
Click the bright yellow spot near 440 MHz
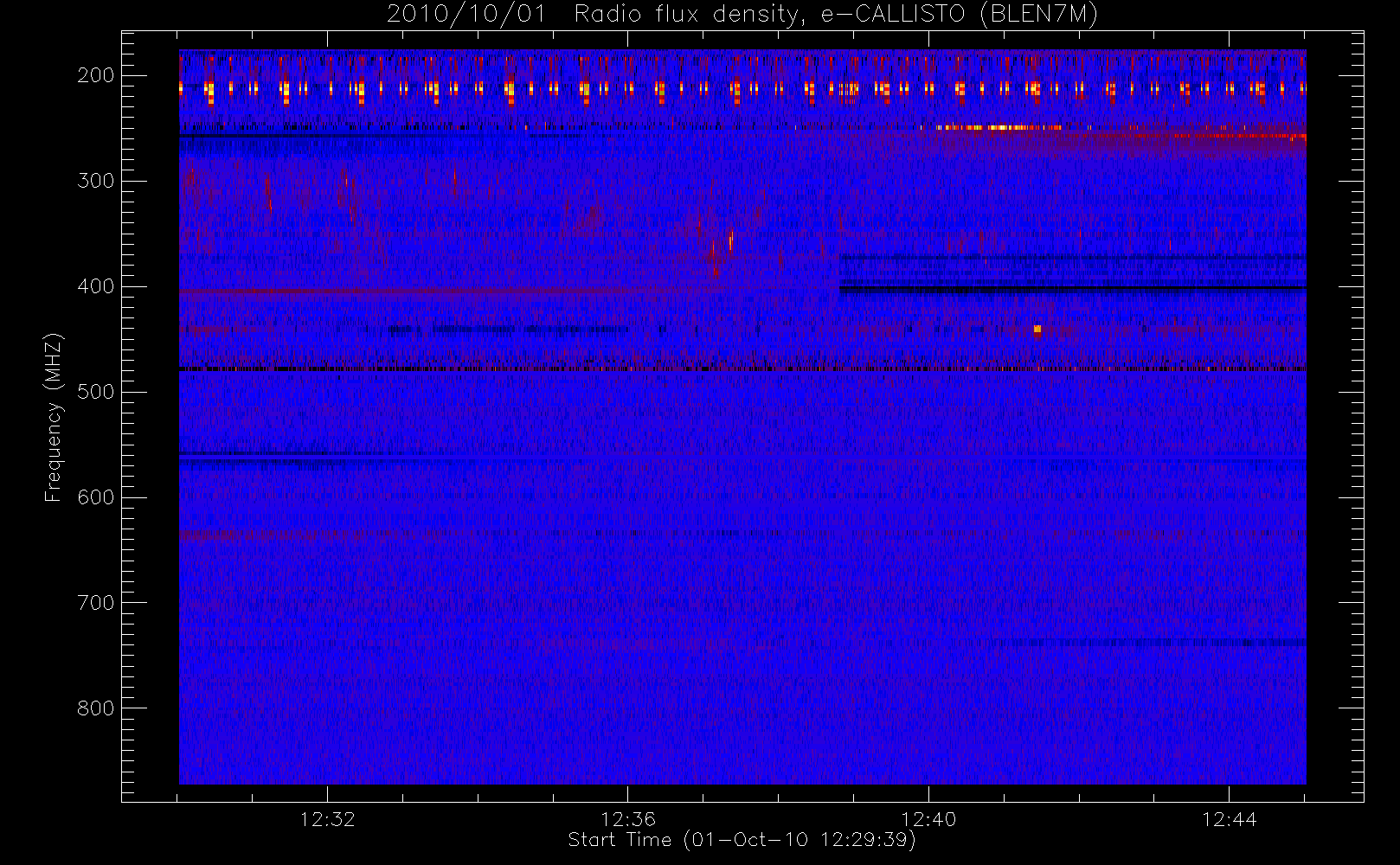click(1037, 329)
